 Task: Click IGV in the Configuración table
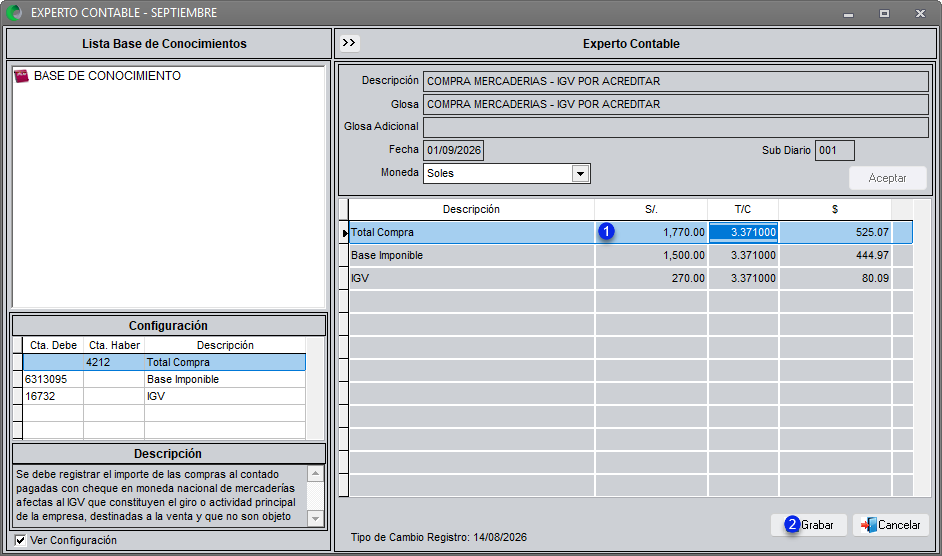click(225, 396)
